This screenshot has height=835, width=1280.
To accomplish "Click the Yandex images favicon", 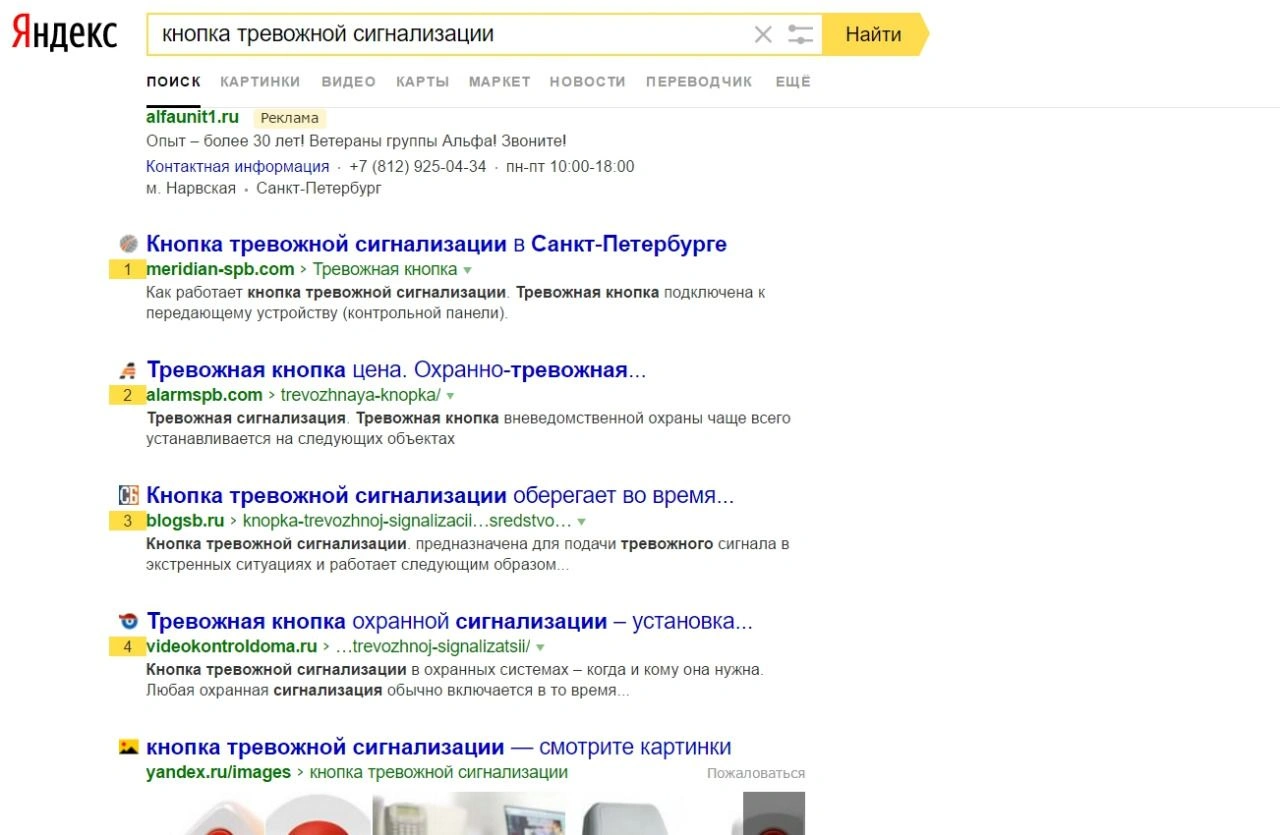I will pyautogui.click(x=128, y=747).
